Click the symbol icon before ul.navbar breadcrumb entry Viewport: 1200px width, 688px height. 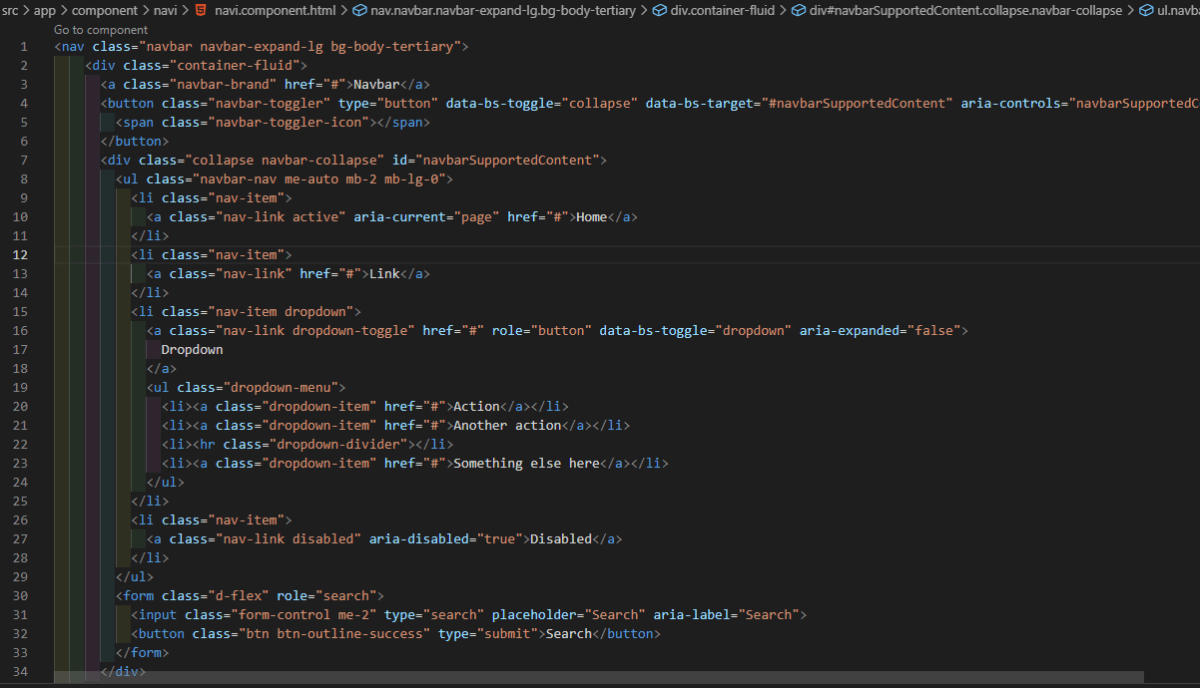1146,10
